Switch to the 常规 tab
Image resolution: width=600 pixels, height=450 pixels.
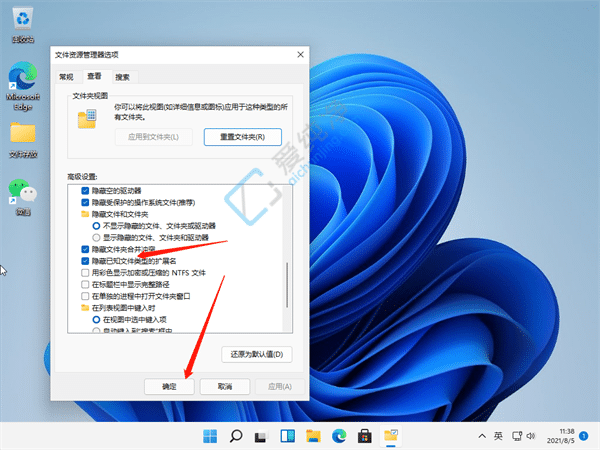pyautogui.click(x=66, y=77)
